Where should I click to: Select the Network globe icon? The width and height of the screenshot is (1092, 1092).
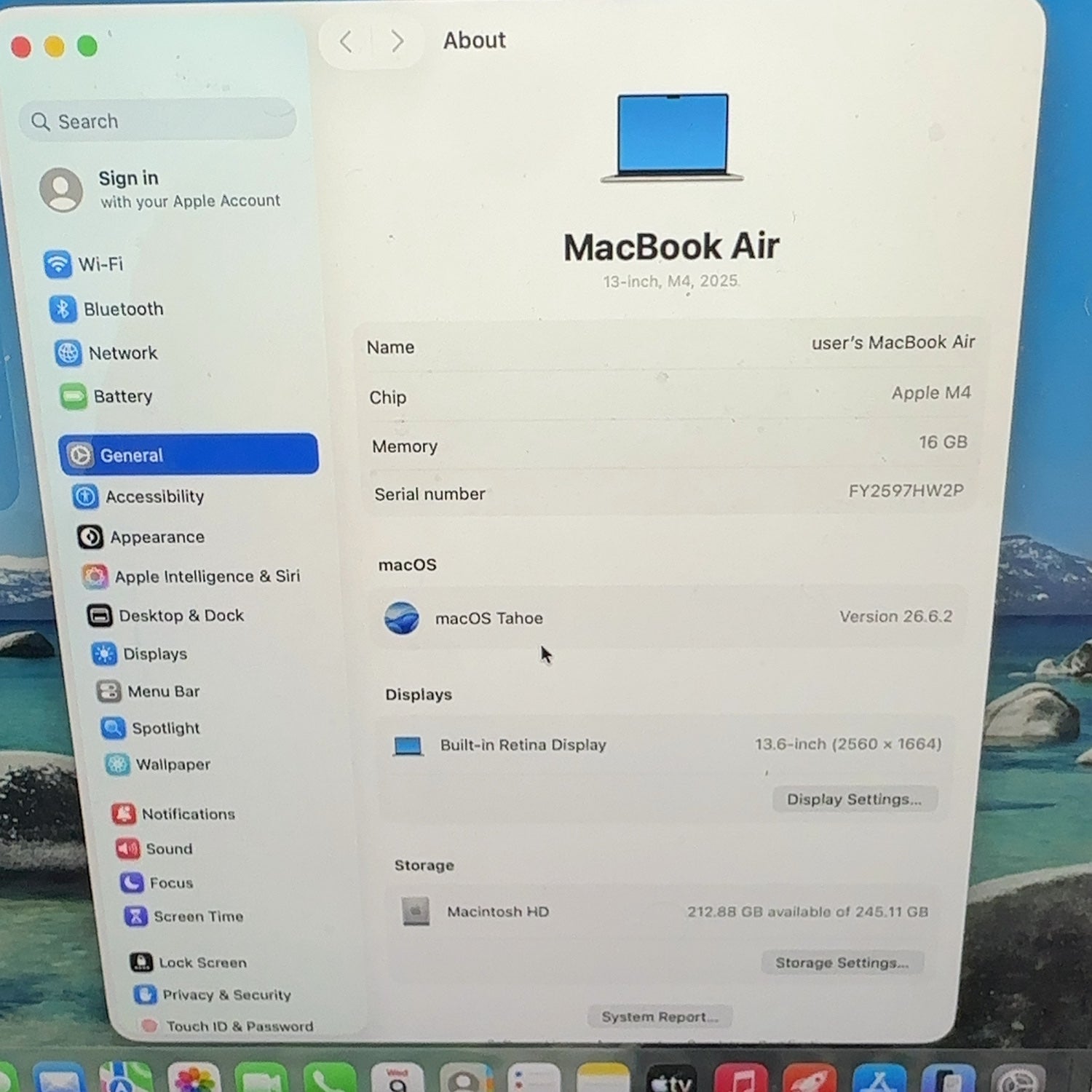(x=68, y=353)
